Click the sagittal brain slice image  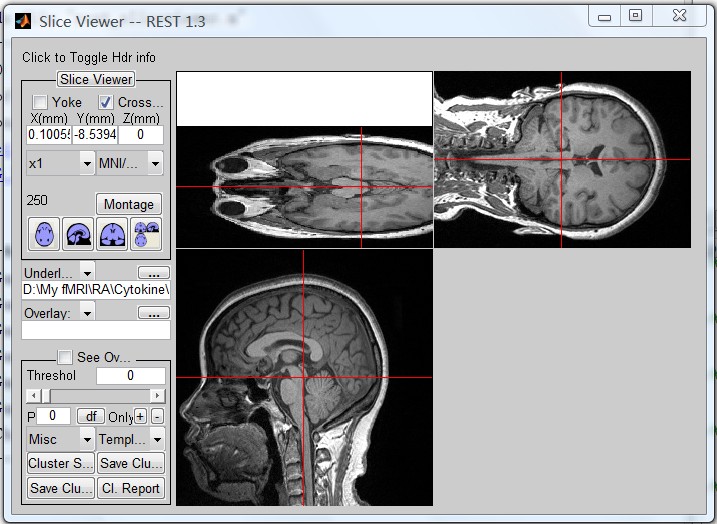pos(304,377)
